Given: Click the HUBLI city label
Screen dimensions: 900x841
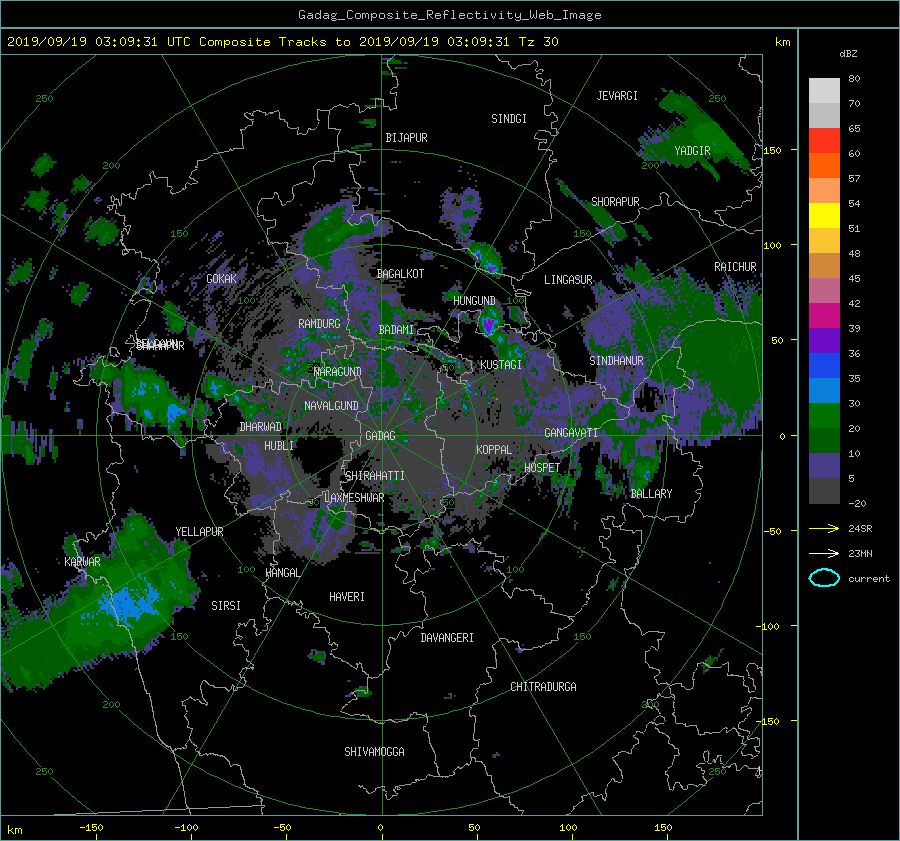Looking at the screenshot, I should click(279, 446).
